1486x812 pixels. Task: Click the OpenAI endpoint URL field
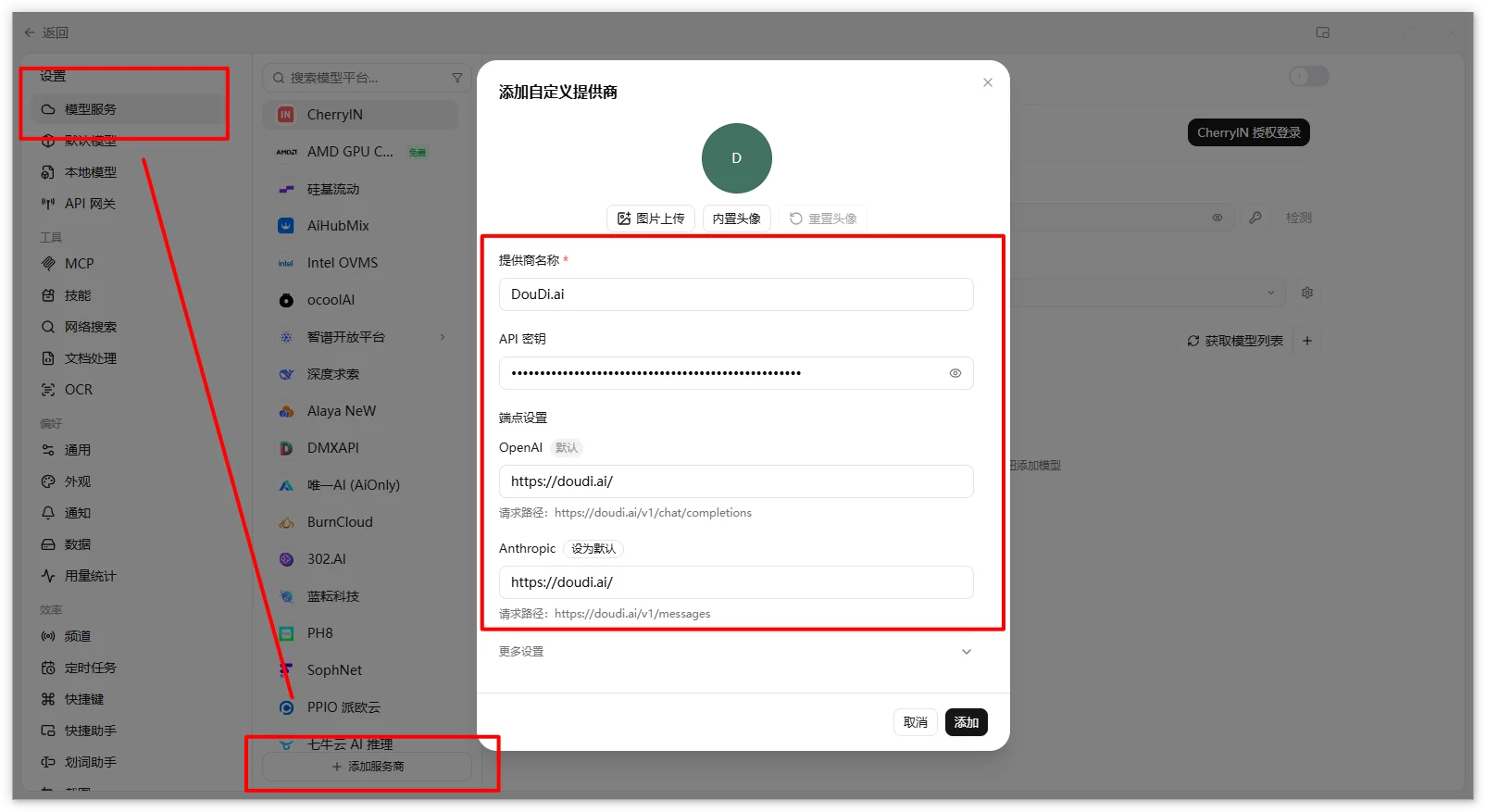736,481
